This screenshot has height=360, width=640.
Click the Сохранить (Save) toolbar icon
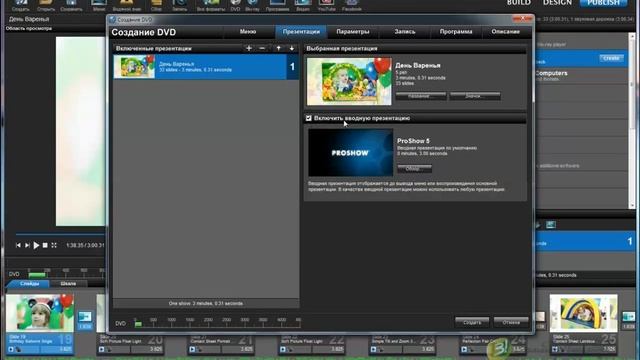coord(71,5)
